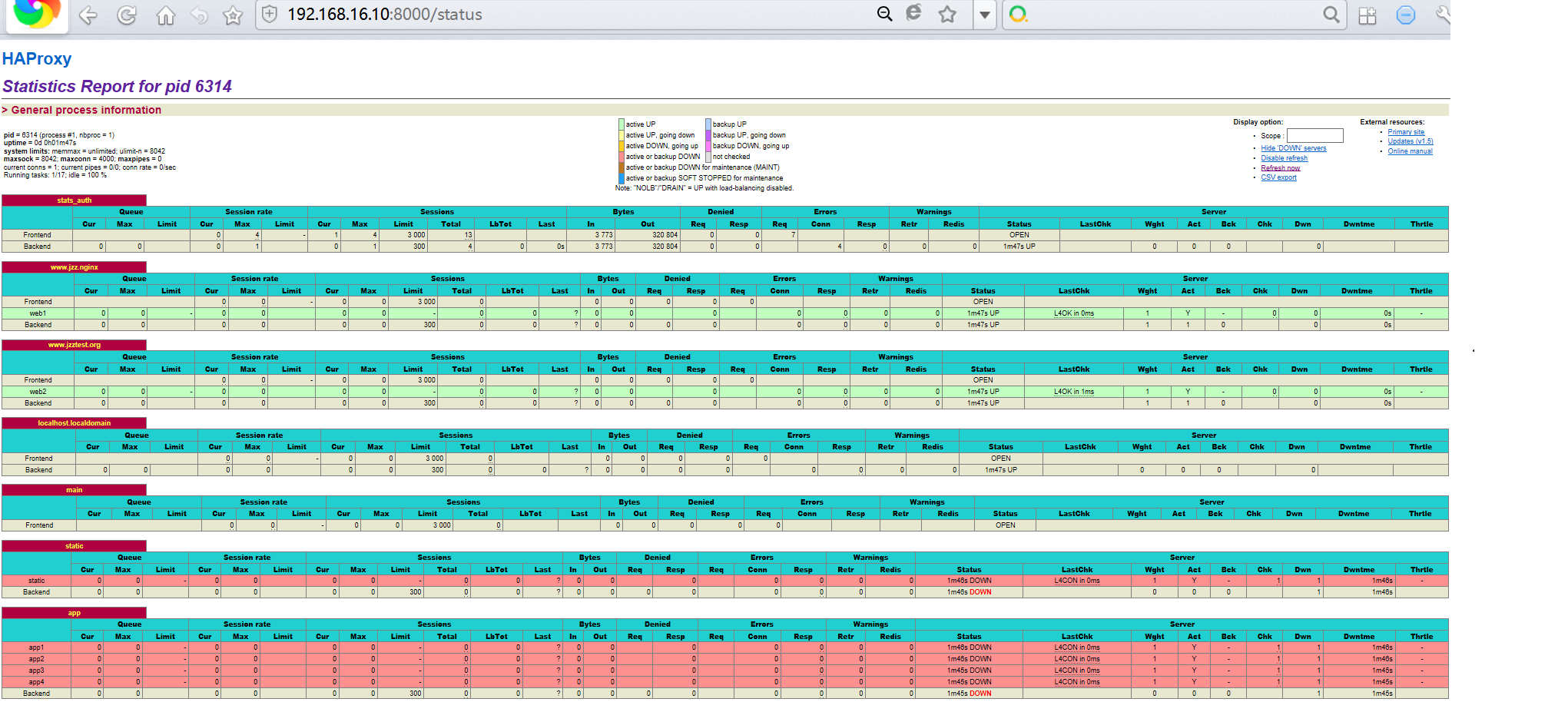Open the browser home page icon

coord(165,15)
